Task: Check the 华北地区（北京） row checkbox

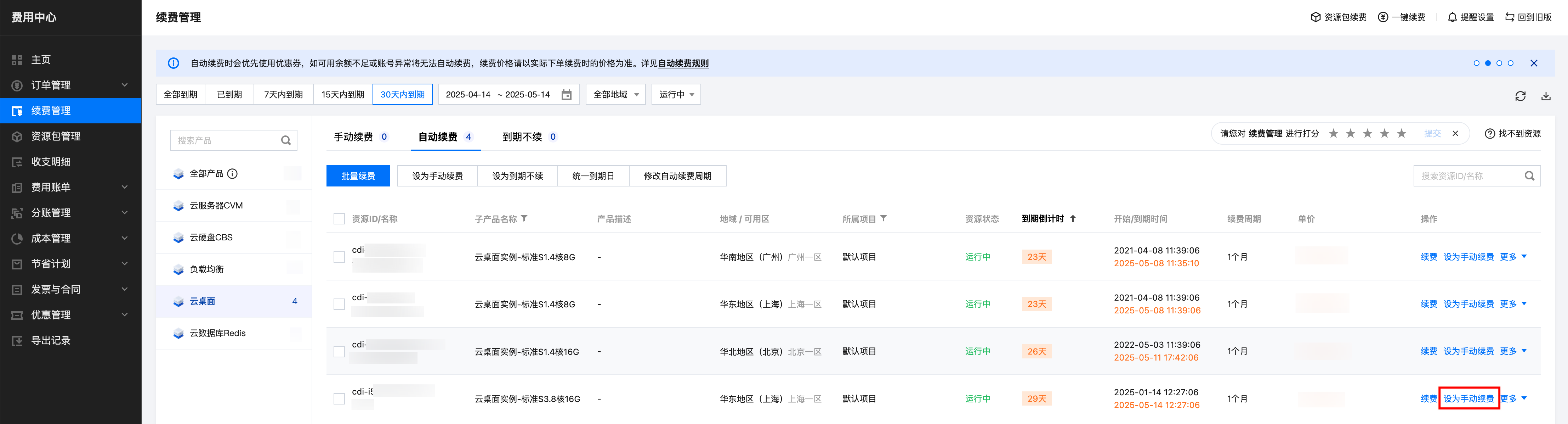Action: tap(340, 352)
